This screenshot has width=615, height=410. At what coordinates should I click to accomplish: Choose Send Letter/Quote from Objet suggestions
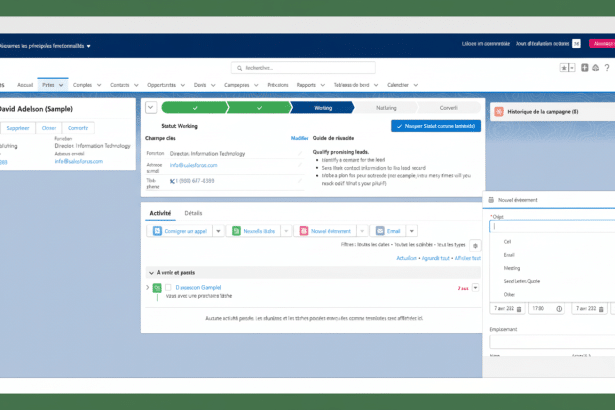[x=522, y=281]
